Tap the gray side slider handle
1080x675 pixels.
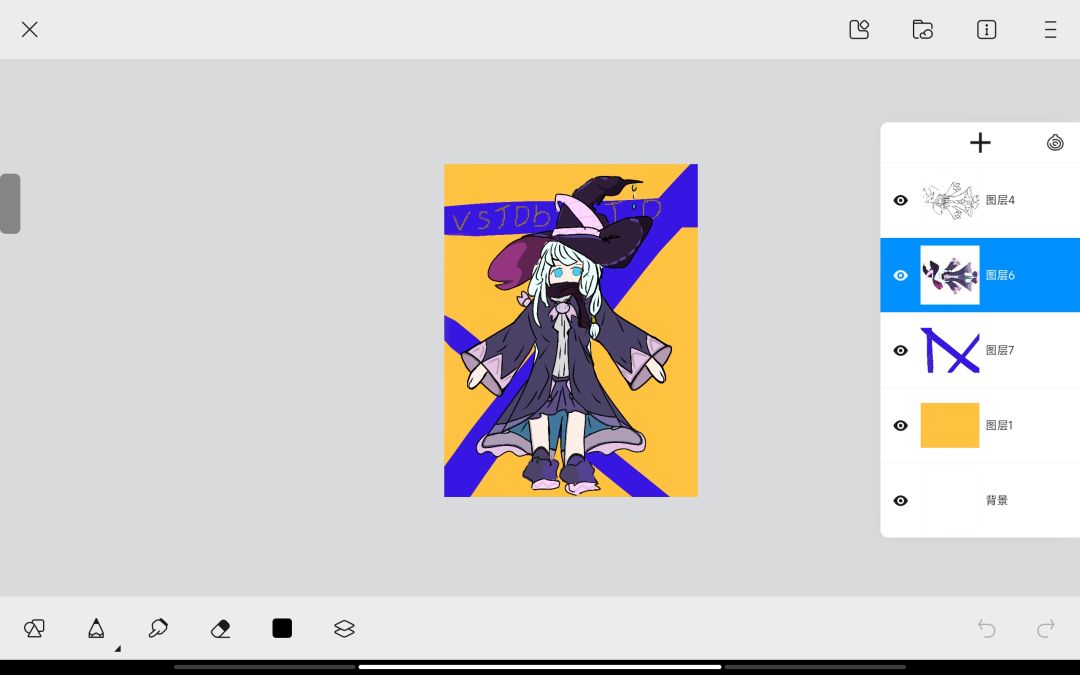[x=10, y=204]
